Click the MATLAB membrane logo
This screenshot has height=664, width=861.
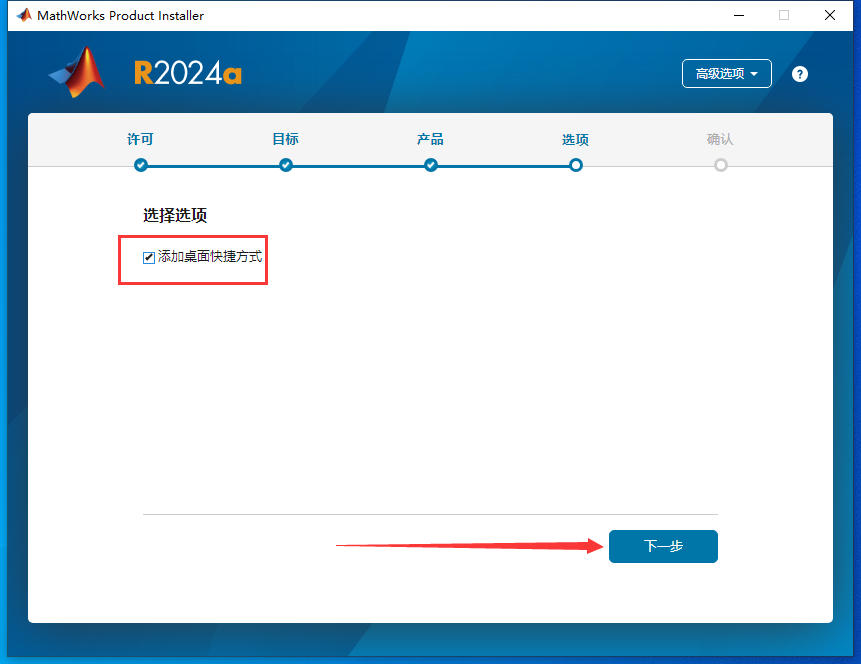(77, 73)
